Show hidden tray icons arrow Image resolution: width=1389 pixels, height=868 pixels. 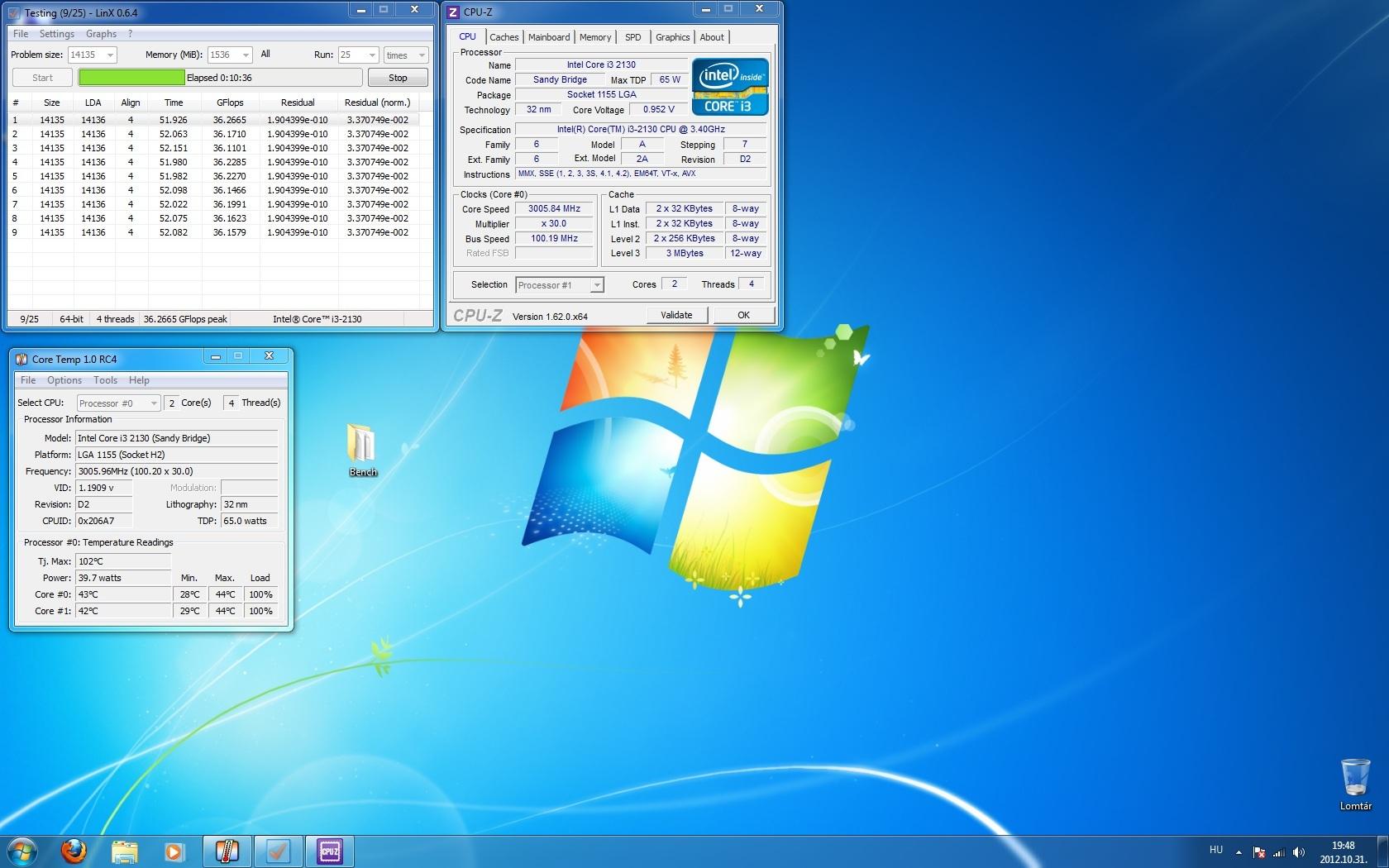(x=1239, y=851)
